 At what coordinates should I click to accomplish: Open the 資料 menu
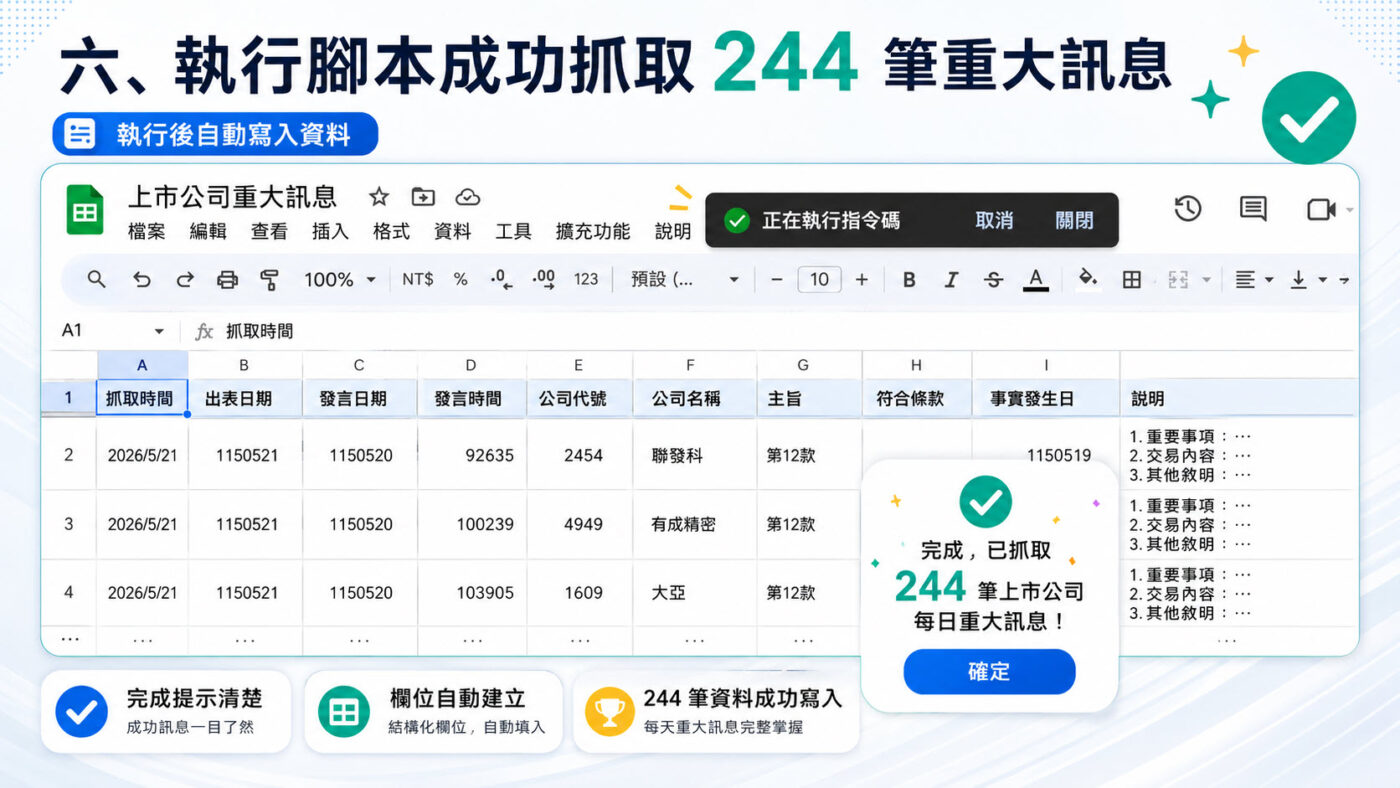[x=452, y=232]
